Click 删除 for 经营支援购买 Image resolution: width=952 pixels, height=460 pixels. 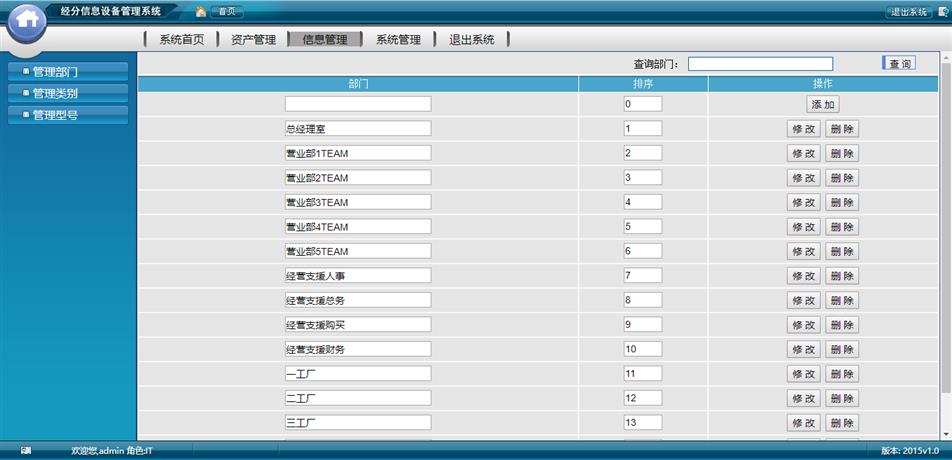(x=842, y=325)
